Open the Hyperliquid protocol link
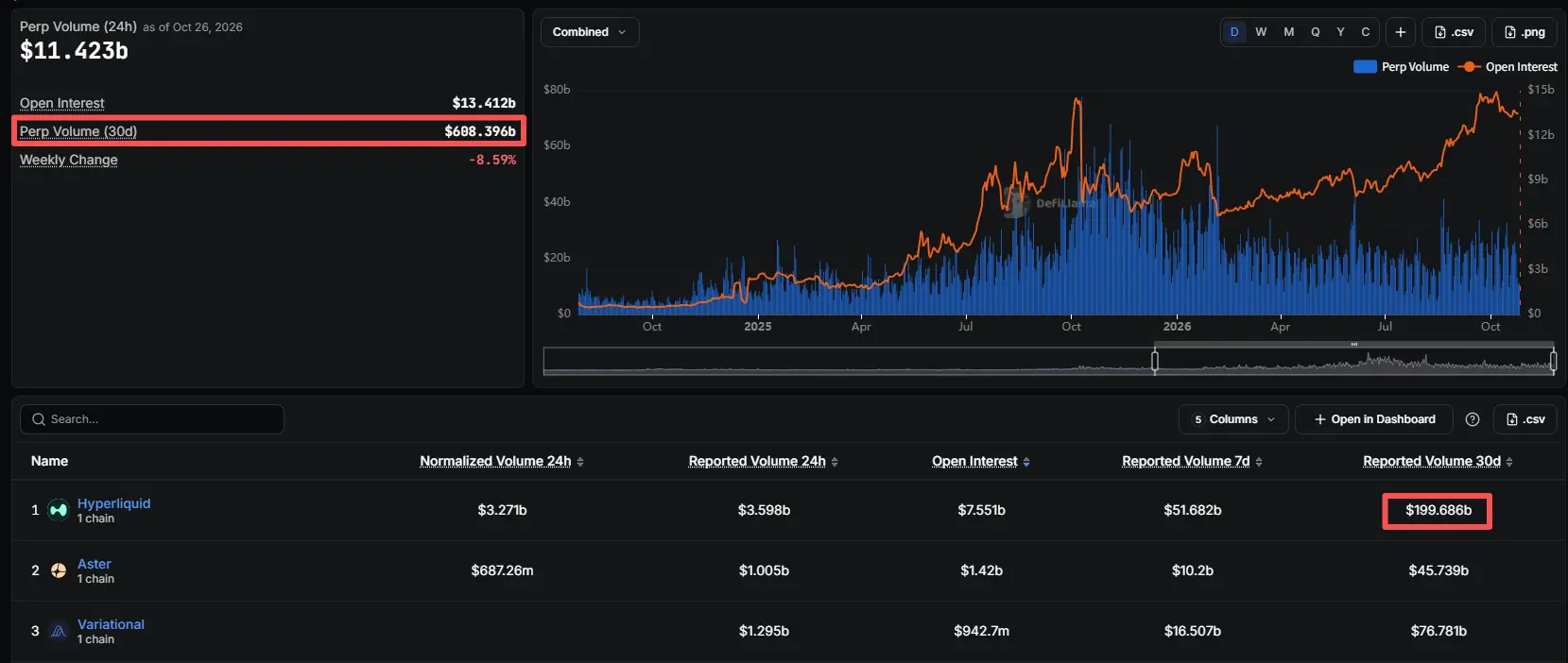This screenshot has width=1568, height=663. point(113,503)
